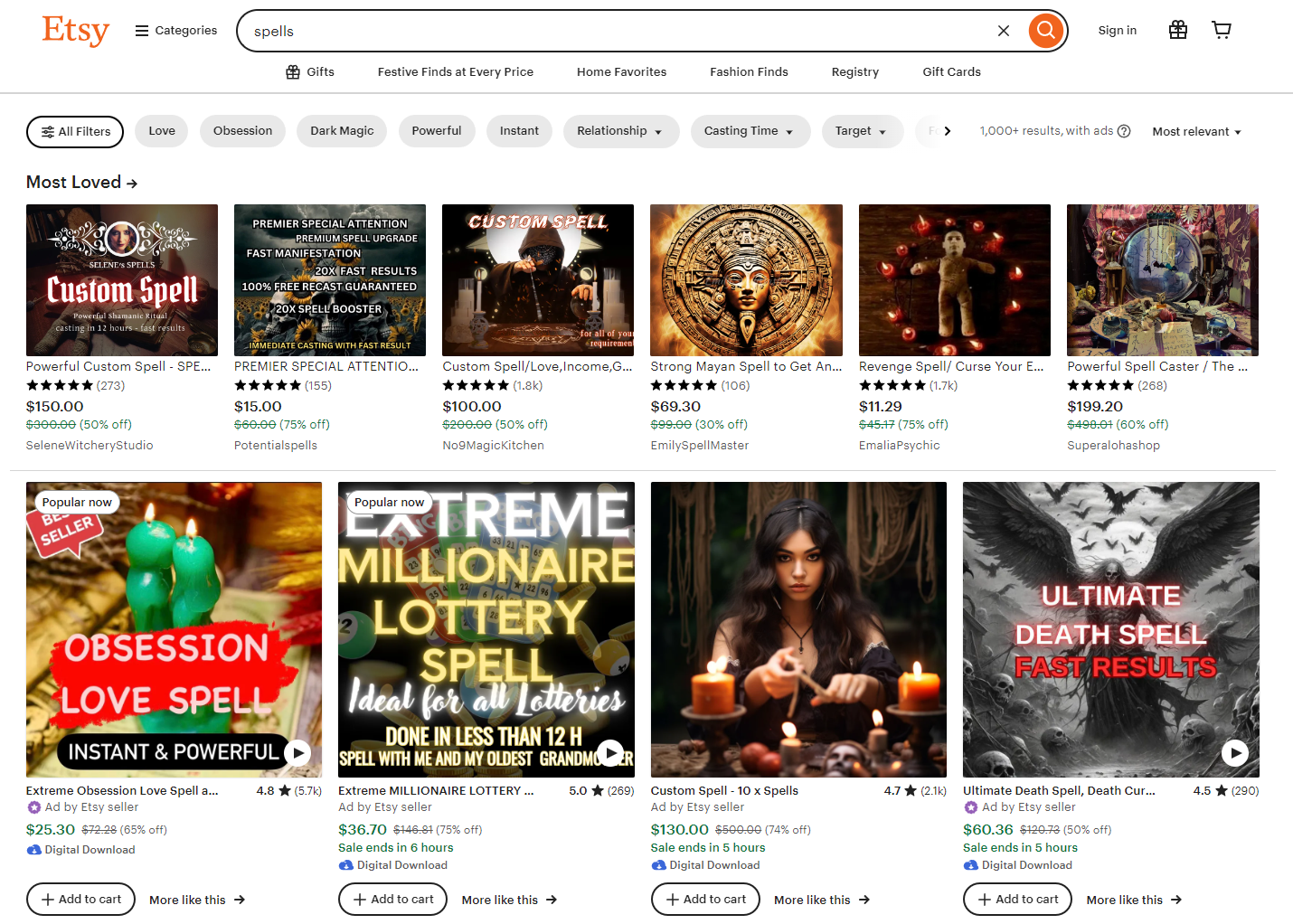
Task: See more like Ultimate Death Spell
Action: pos(1134,900)
